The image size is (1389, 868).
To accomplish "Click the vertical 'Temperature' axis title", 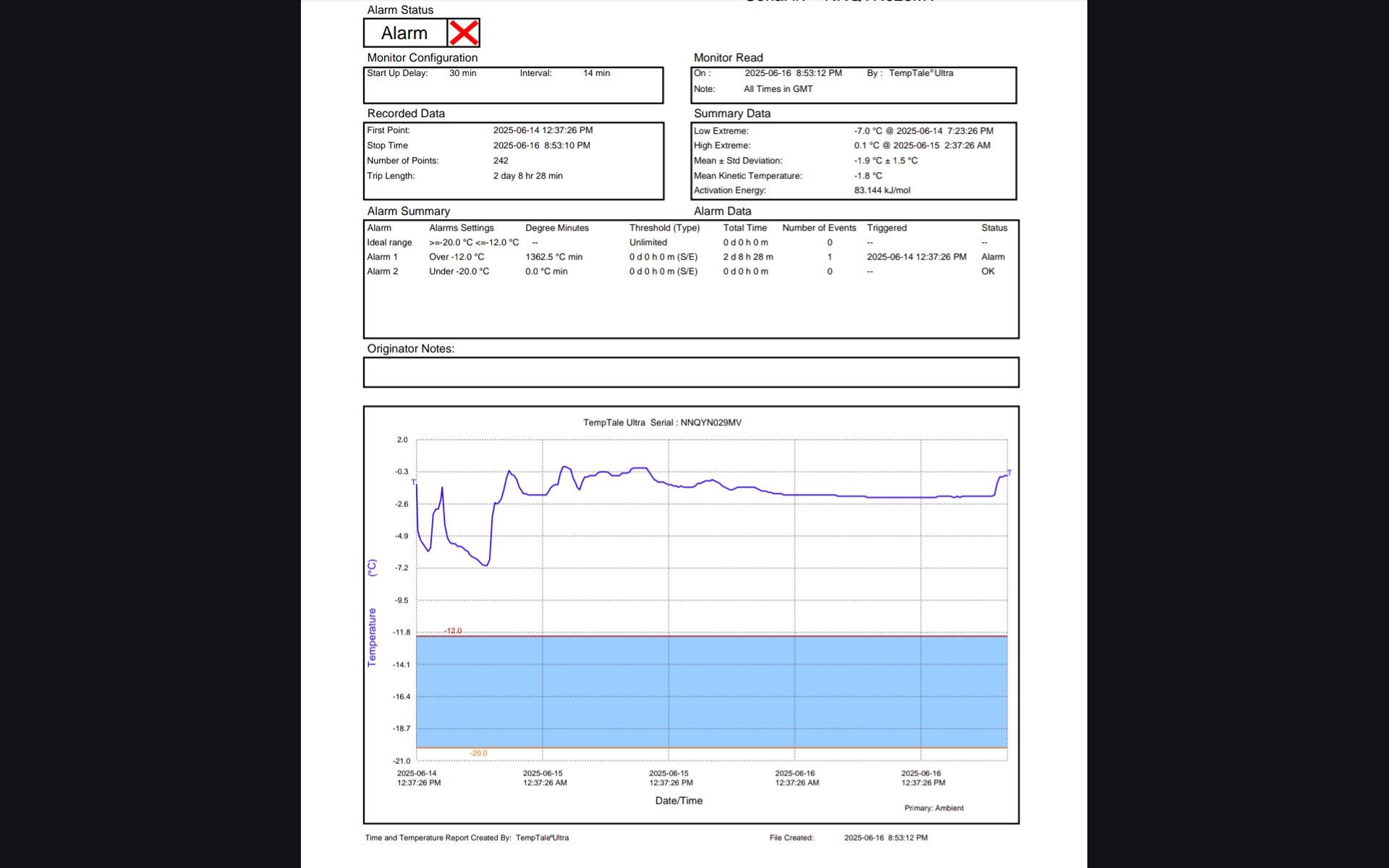I will 372,637.
